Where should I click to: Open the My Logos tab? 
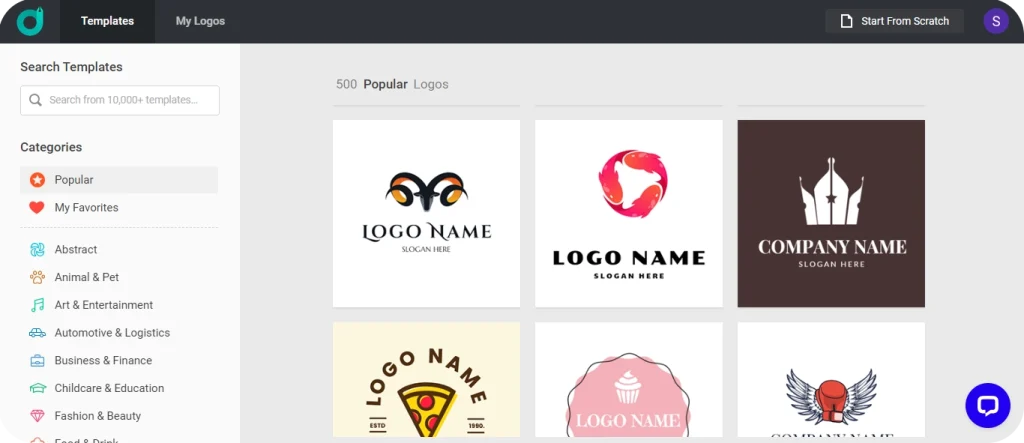tap(200, 21)
